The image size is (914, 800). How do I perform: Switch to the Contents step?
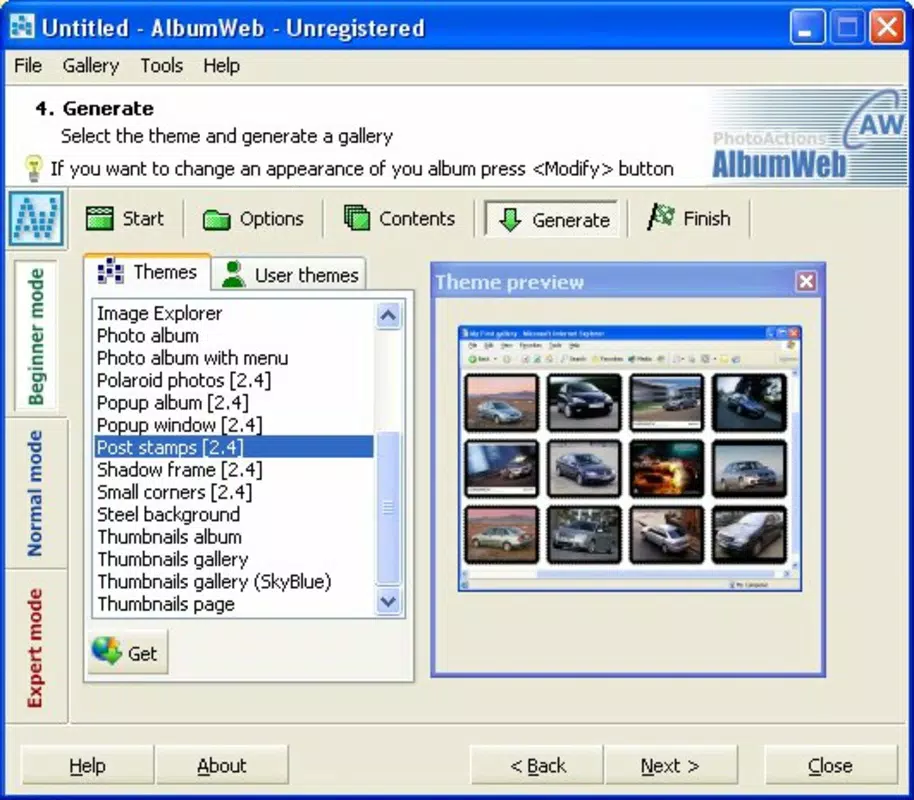coord(399,219)
